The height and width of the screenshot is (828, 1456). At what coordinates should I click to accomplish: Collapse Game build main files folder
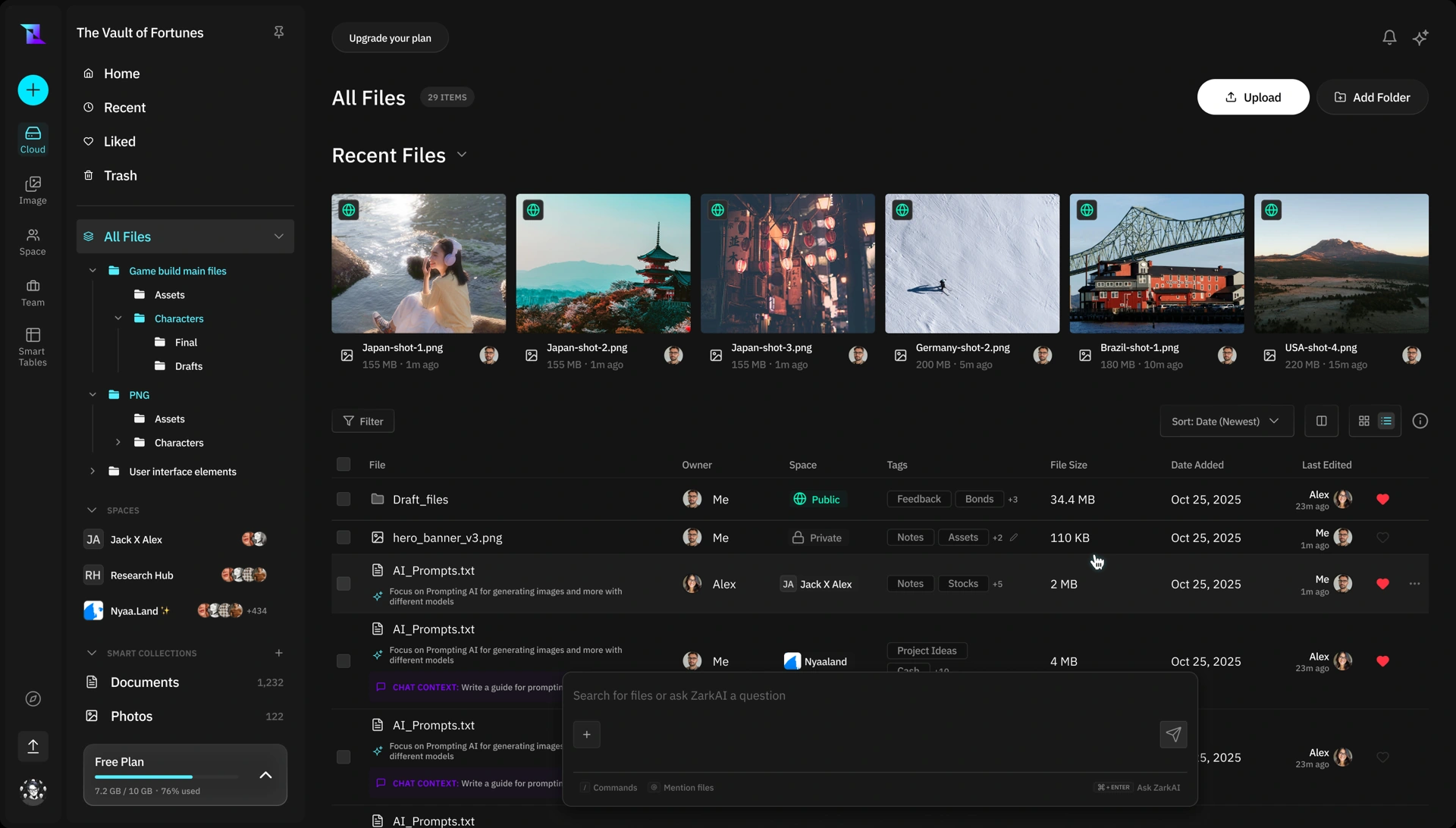click(x=93, y=271)
